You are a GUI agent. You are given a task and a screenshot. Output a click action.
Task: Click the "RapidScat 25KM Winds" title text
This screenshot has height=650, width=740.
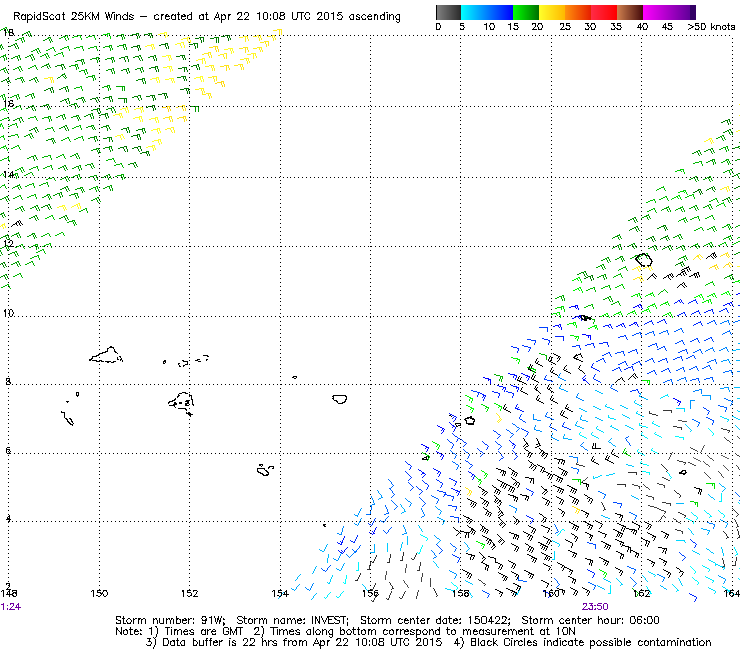(74, 17)
